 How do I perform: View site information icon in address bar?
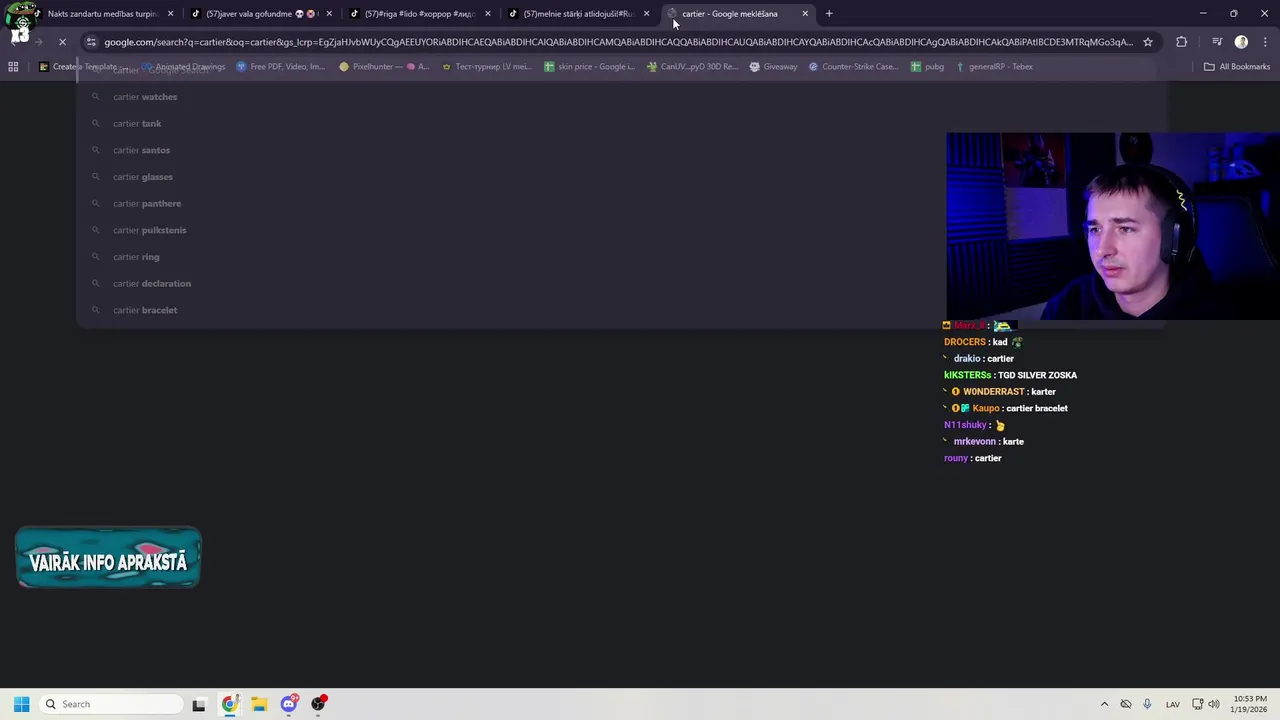click(x=91, y=42)
